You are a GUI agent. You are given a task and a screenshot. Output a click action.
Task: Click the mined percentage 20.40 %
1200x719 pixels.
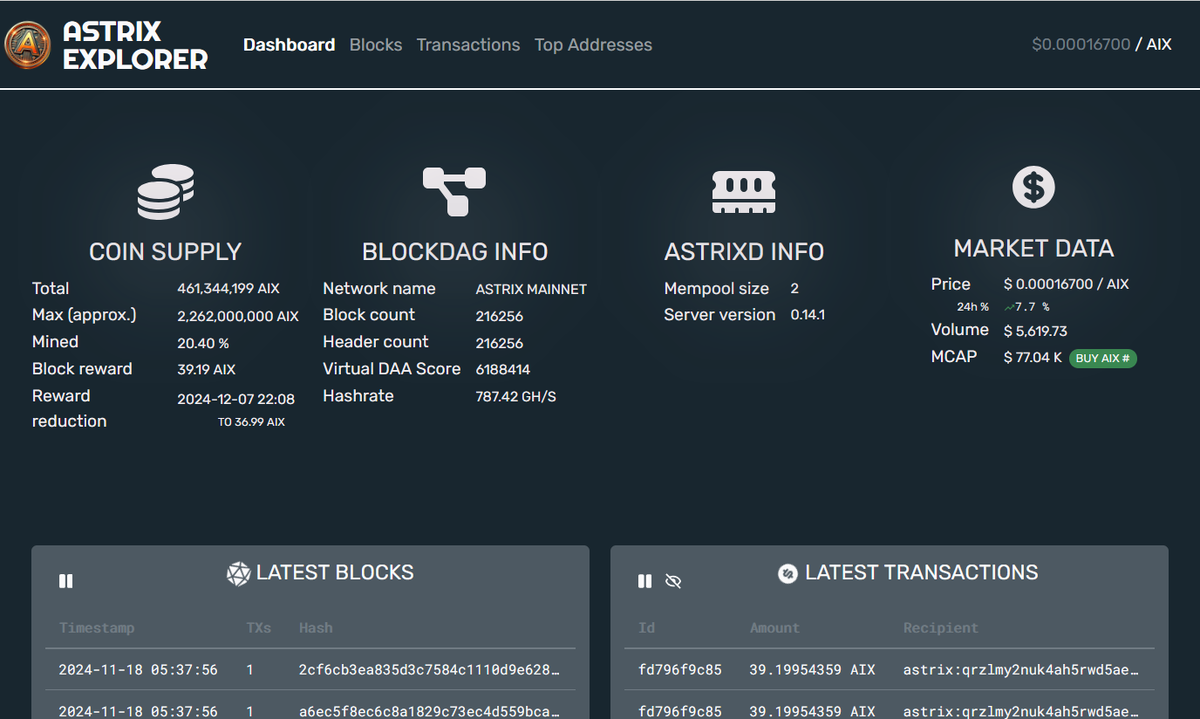tap(203, 343)
